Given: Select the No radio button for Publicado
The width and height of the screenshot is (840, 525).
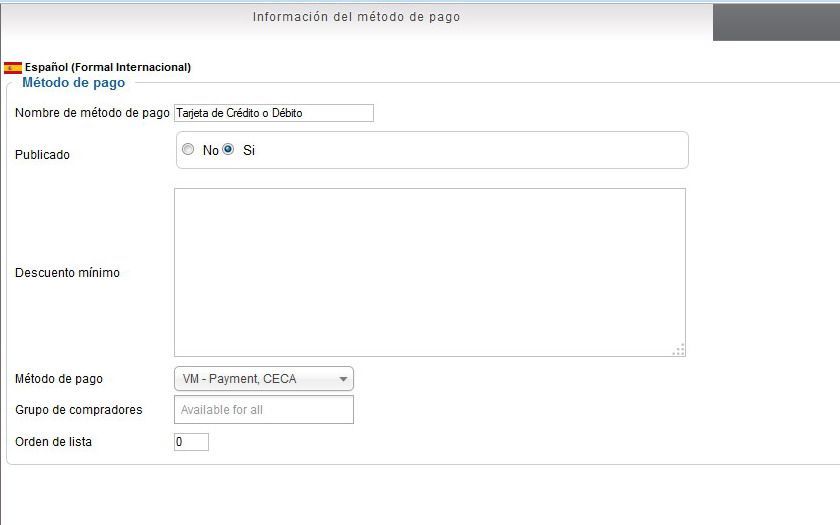Looking at the screenshot, I should 188,149.
